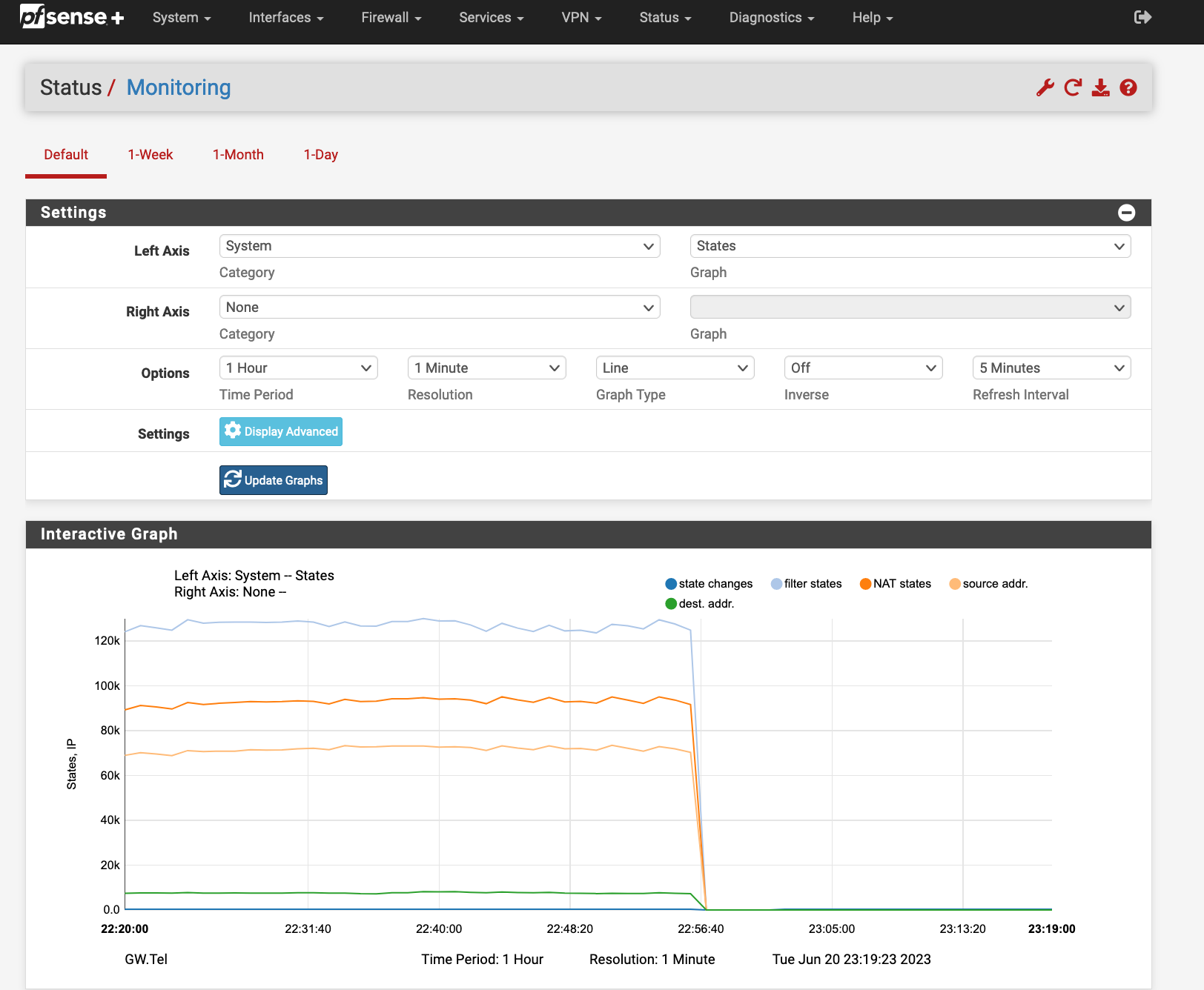Switch to the 1-Month tab
Image resolution: width=1204 pixels, height=990 pixels.
tap(238, 155)
